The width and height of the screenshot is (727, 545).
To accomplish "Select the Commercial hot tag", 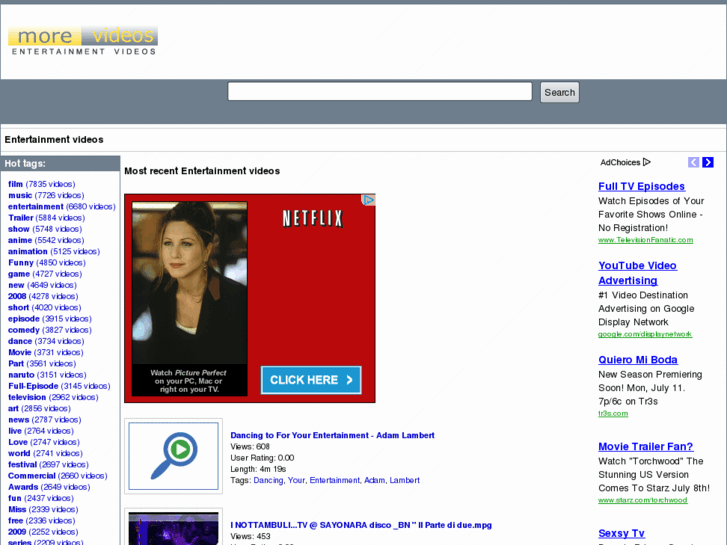I will [32, 476].
